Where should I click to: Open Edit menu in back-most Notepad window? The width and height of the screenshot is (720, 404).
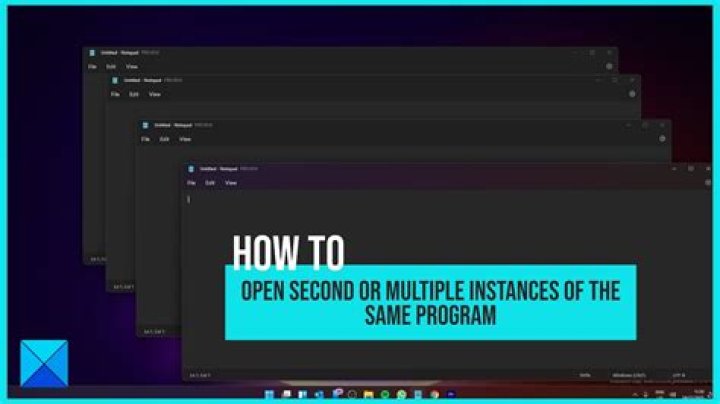coord(111,67)
